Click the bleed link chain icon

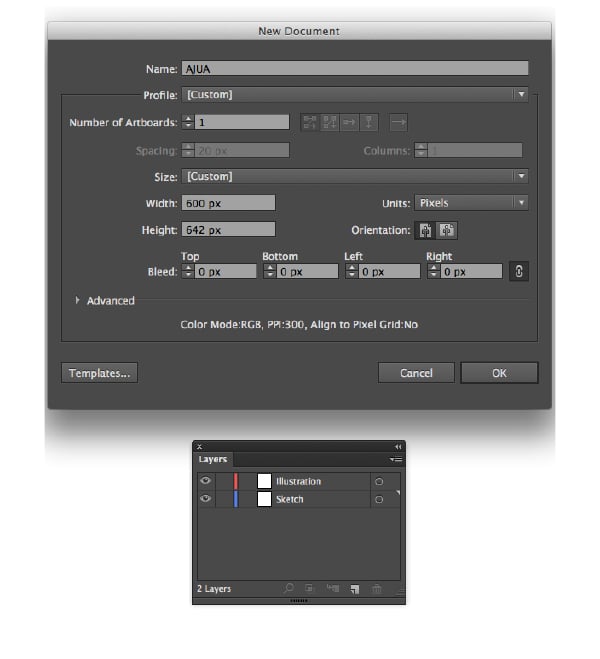(x=519, y=271)
